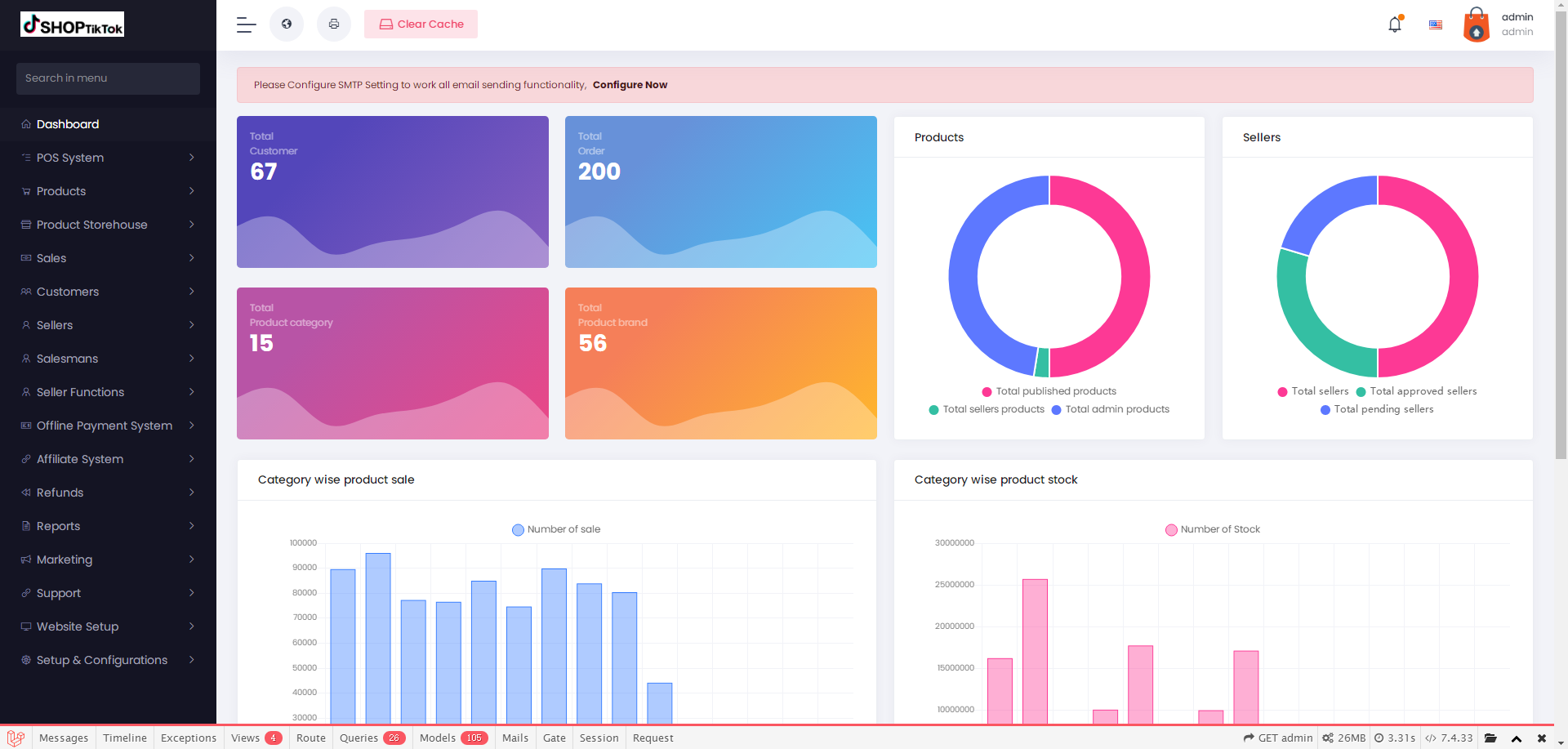Expand the Setup & Configurations menu

(108, 660)
